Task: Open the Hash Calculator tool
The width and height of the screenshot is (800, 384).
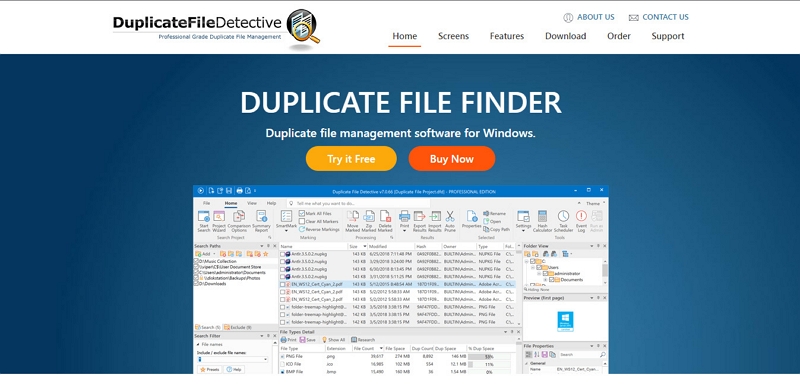Action: (542, 221)
